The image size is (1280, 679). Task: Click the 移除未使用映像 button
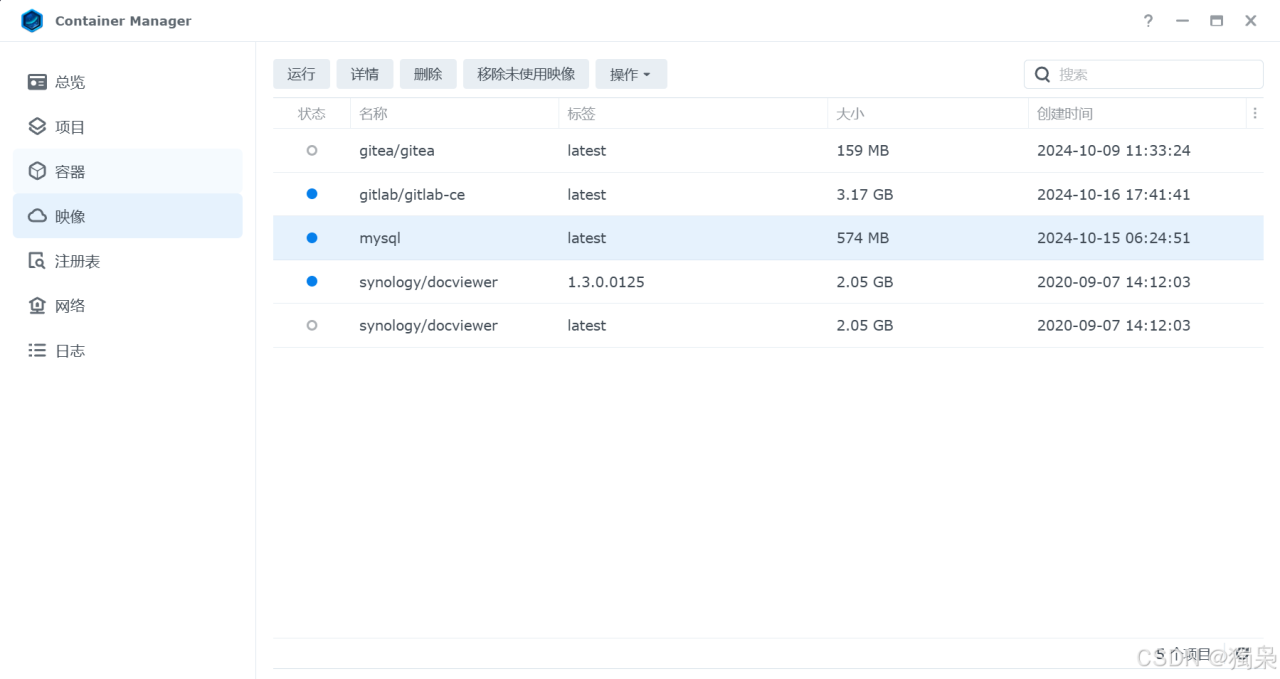point(526,73)
